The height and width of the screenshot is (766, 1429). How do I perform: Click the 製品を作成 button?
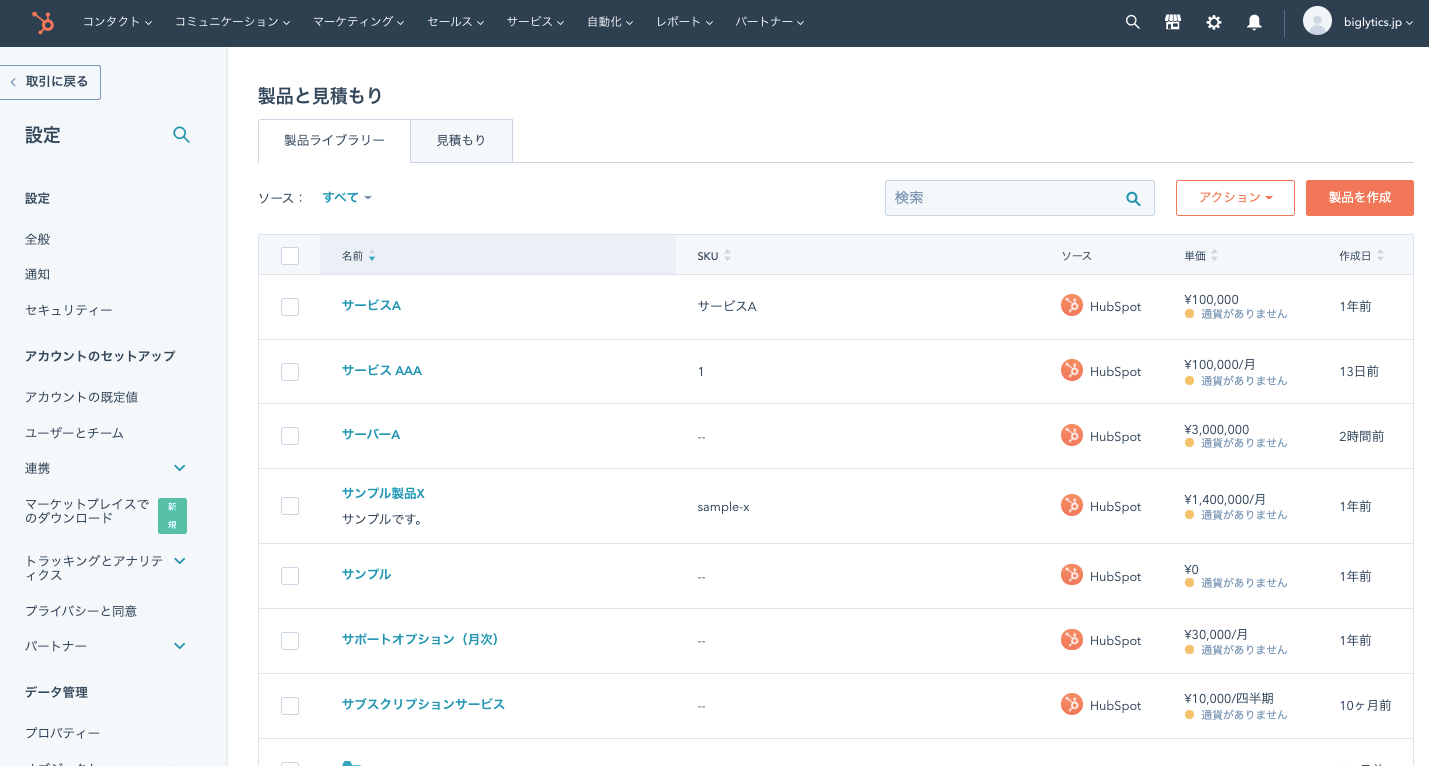point(1359,198)
